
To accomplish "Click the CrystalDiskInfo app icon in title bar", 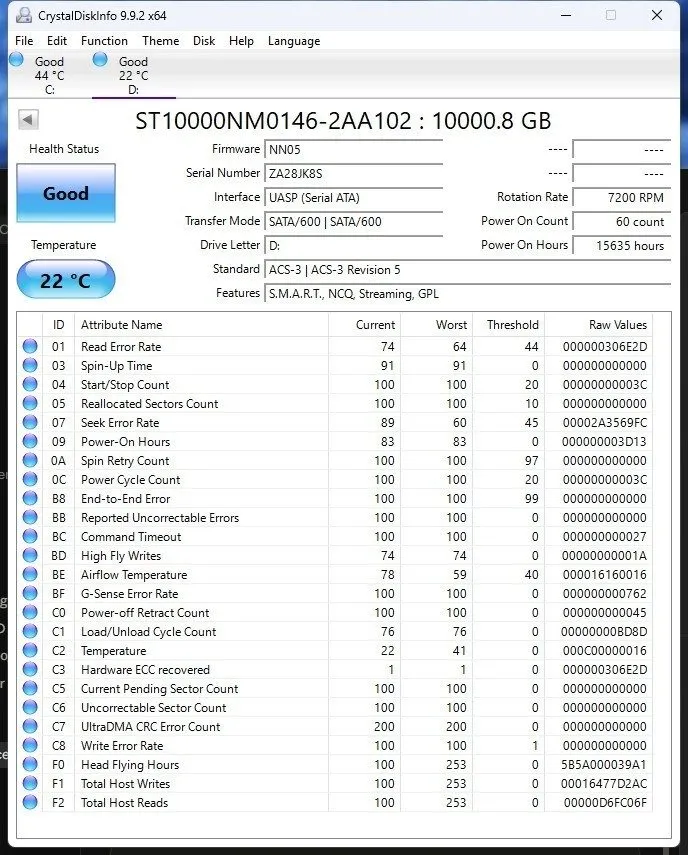I will (23, 15).
